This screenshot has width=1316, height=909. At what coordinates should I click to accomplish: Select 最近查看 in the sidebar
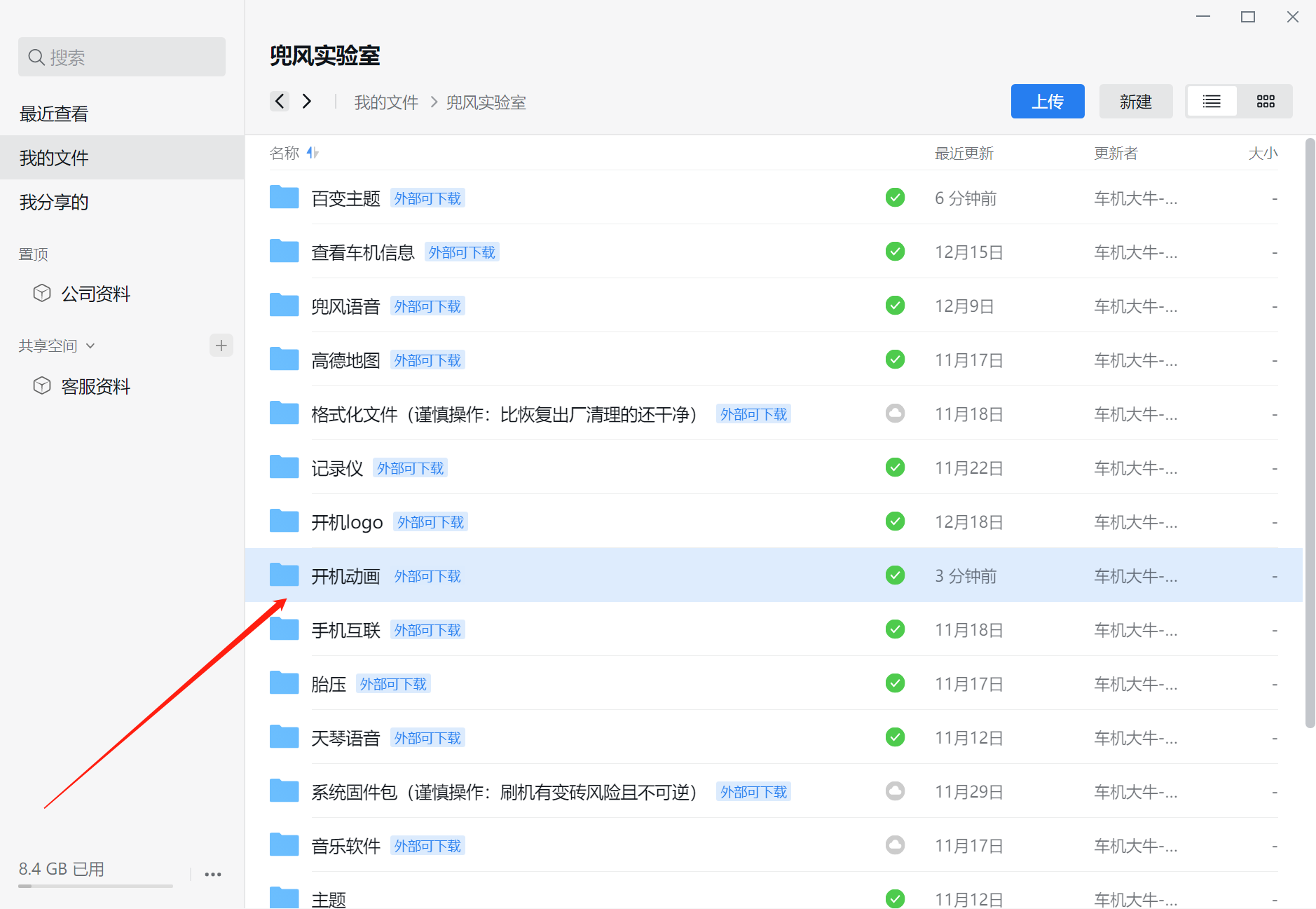54,114
